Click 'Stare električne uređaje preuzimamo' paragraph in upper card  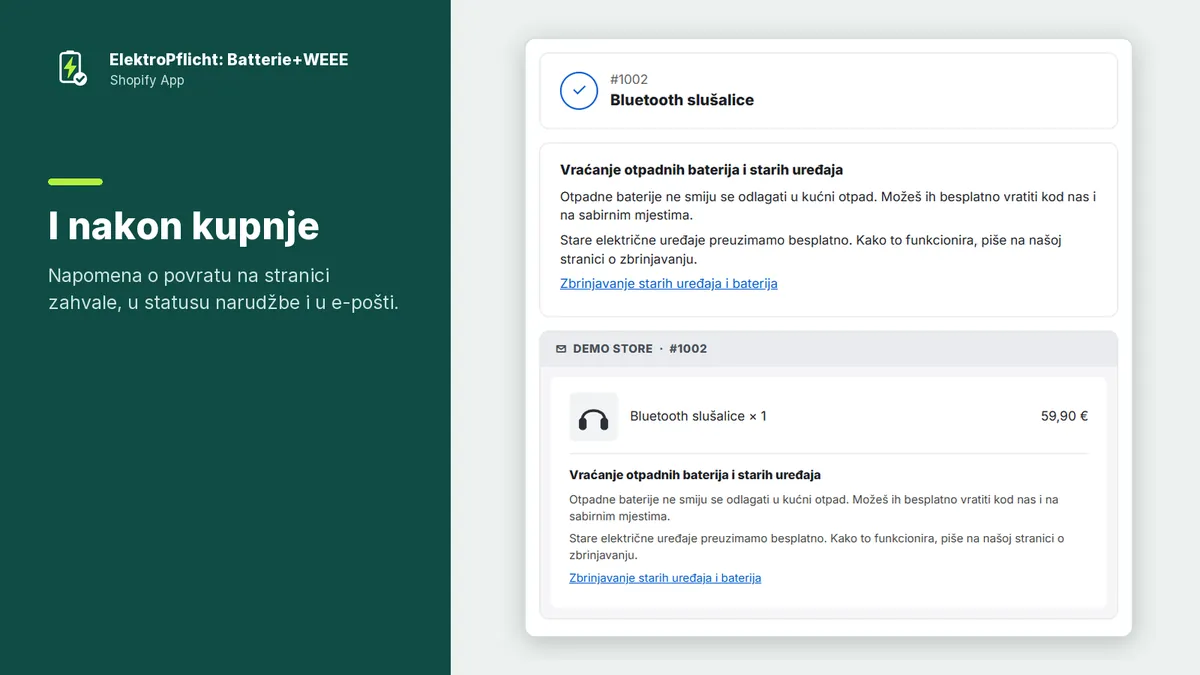coord(810,250)
